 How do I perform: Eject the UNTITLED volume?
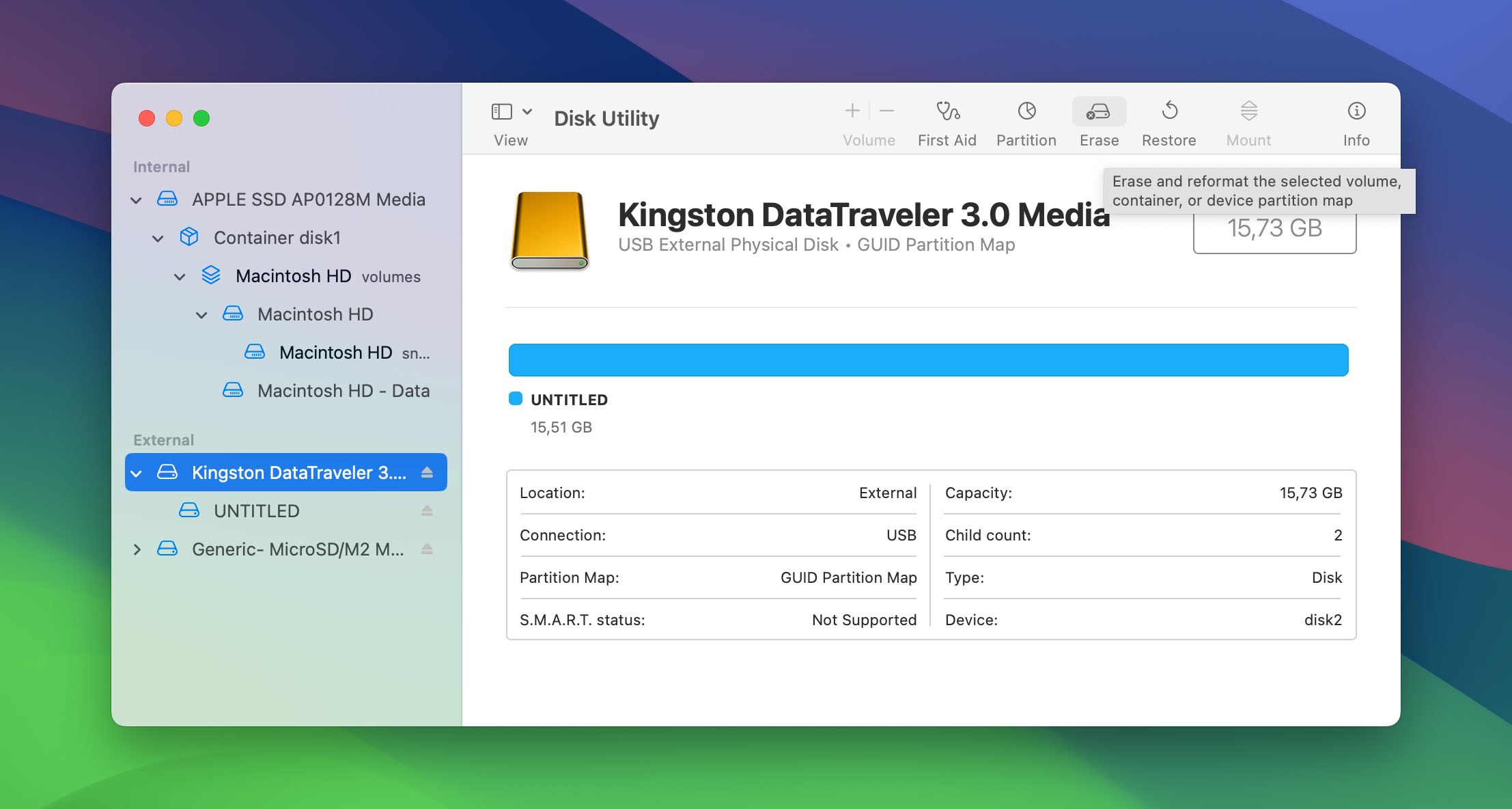[x=427, y=510]
